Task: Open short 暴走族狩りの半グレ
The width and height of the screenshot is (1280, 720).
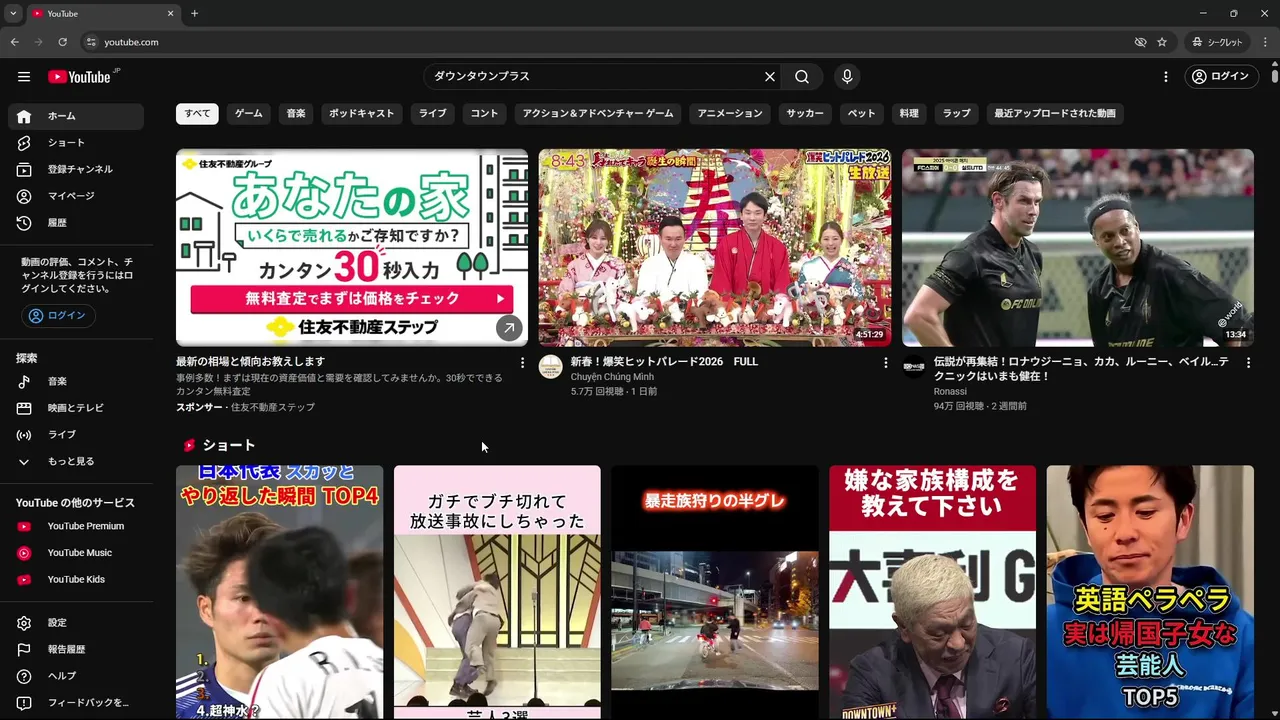Action: coord(715,592)
